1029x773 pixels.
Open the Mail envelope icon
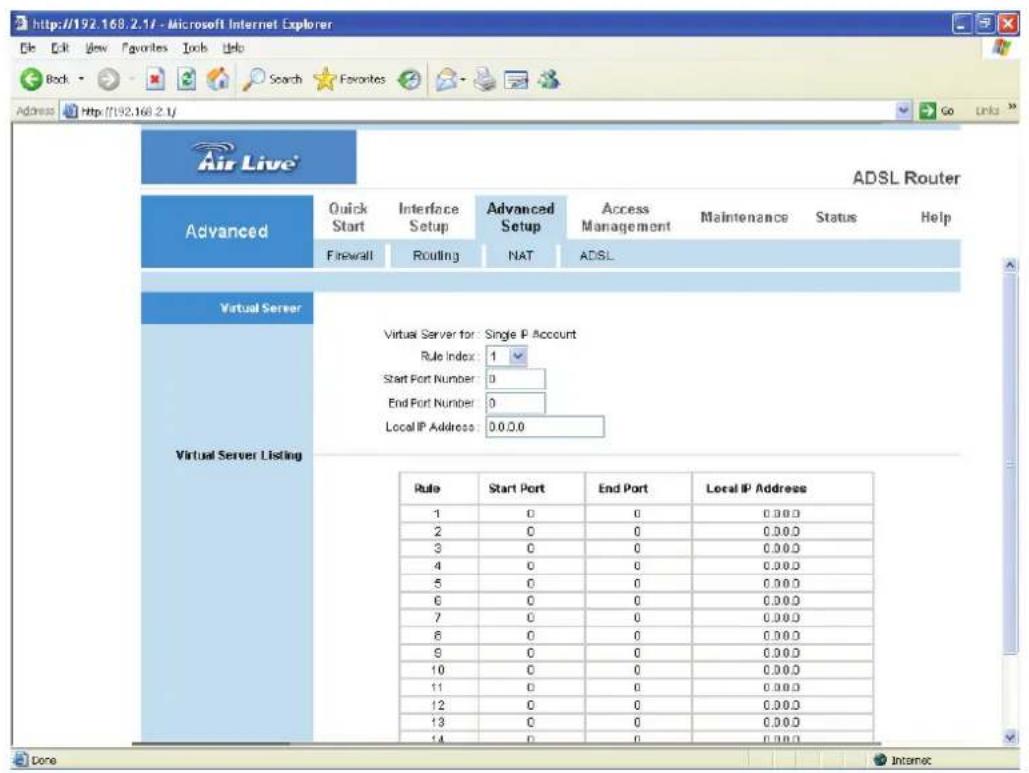(x=446, y=79)
